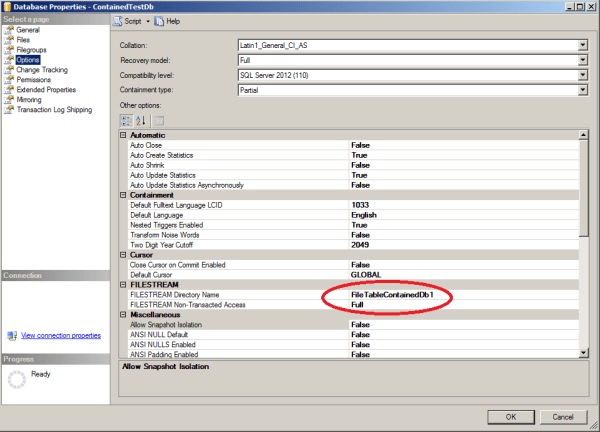
Task: Click the Help toolbar icon
Action: 159,21
